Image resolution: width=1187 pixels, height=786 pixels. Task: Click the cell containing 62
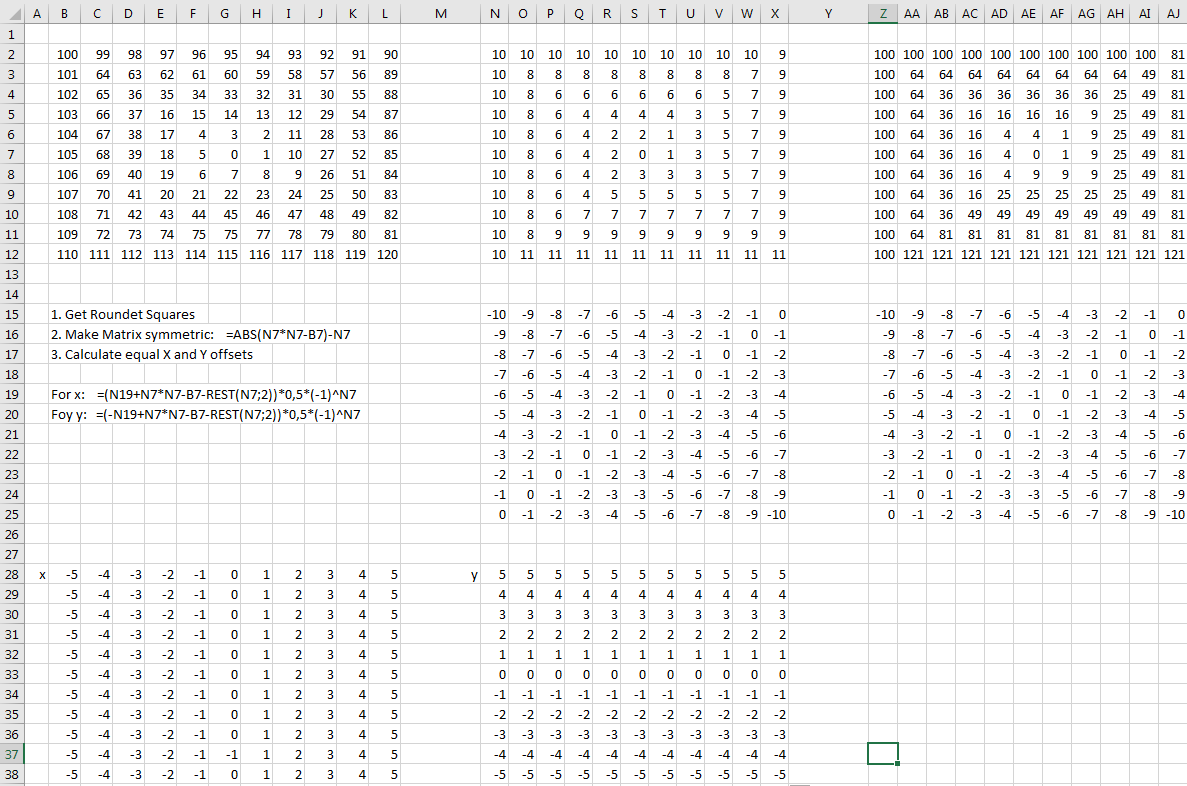pyautogui.click(x=160, y=74)
